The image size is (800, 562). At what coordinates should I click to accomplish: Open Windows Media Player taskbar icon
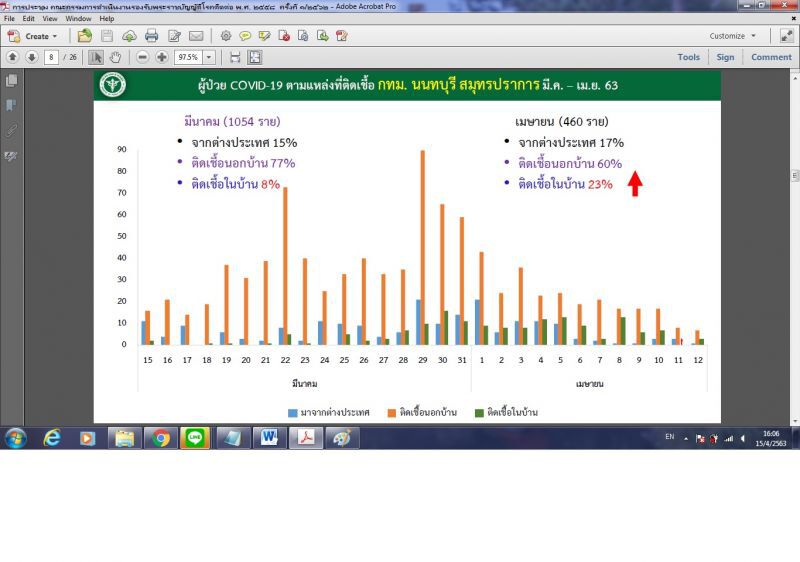[87, 438]
